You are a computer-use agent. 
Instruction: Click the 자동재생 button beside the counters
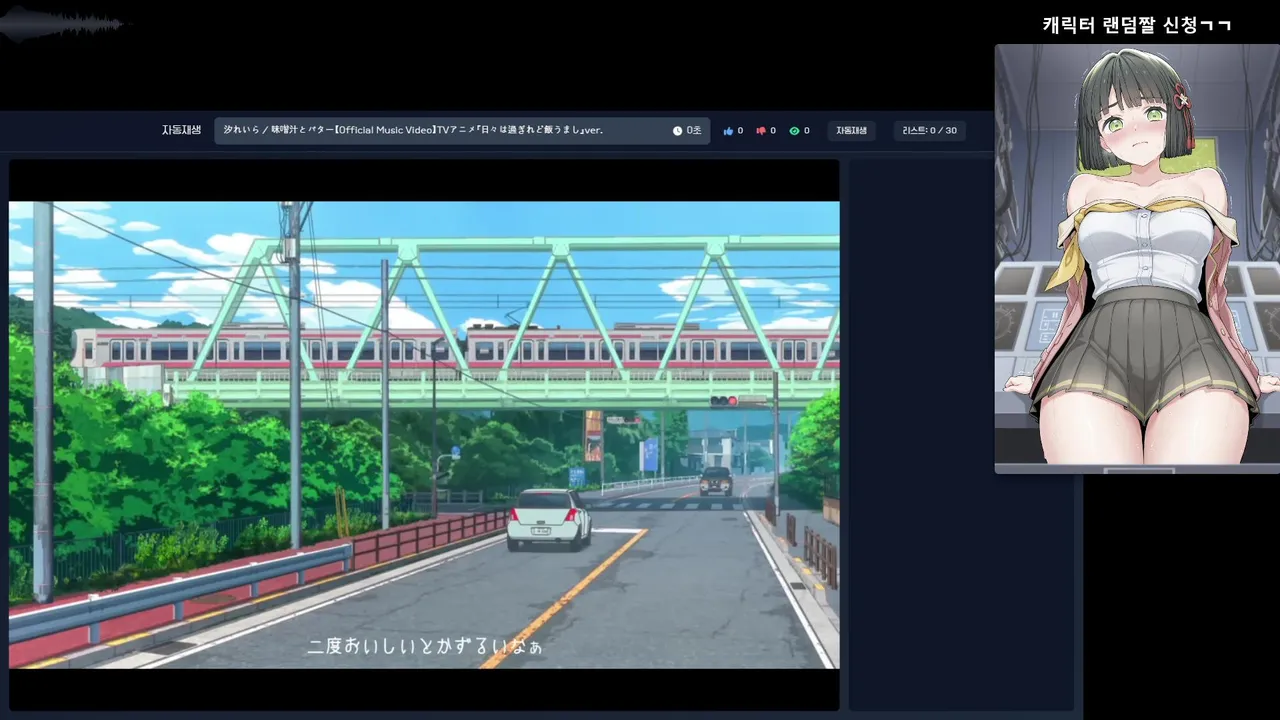[x=851, y=131]
